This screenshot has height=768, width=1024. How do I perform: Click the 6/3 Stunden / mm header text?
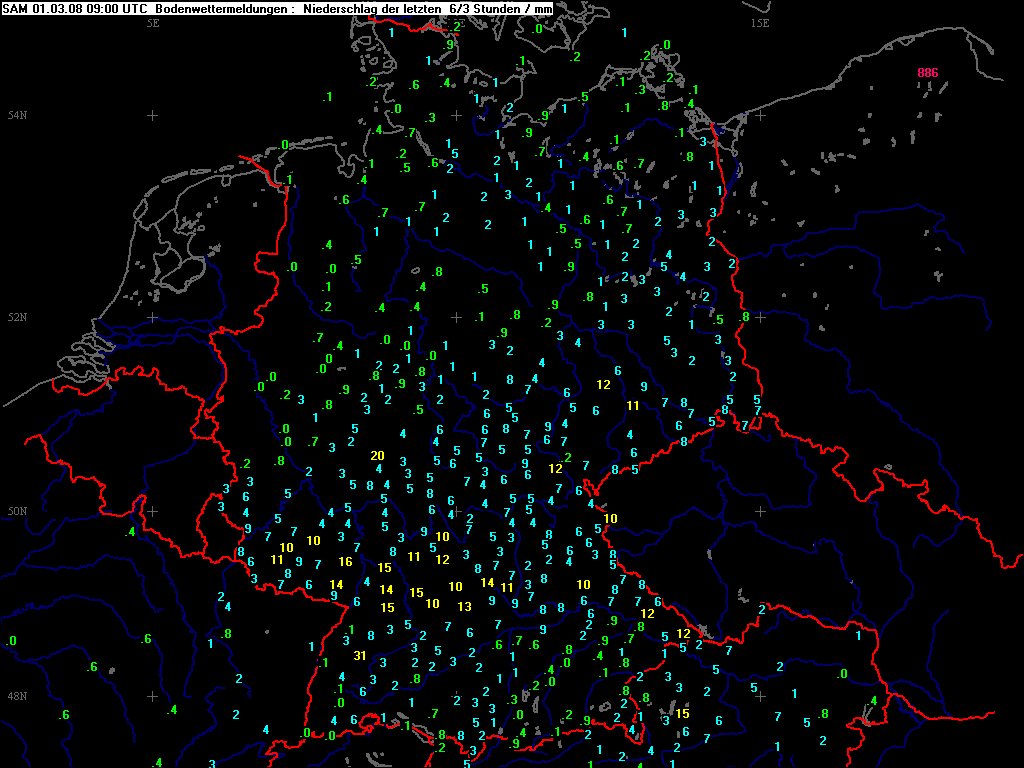500,8
